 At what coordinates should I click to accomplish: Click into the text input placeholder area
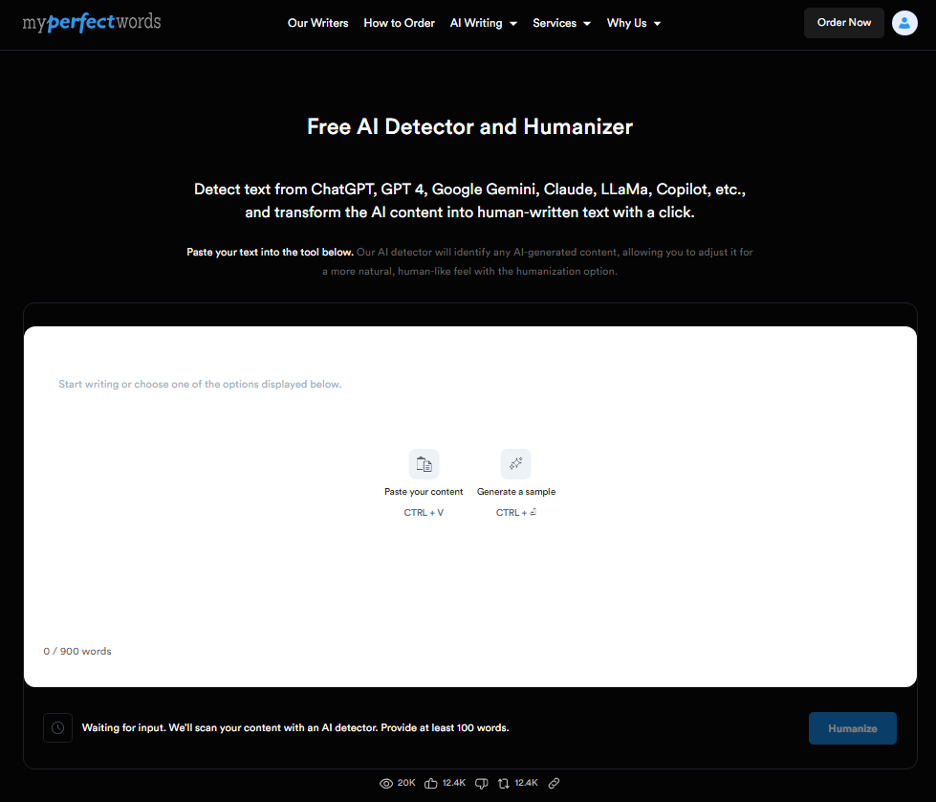(x=200, y=384)
